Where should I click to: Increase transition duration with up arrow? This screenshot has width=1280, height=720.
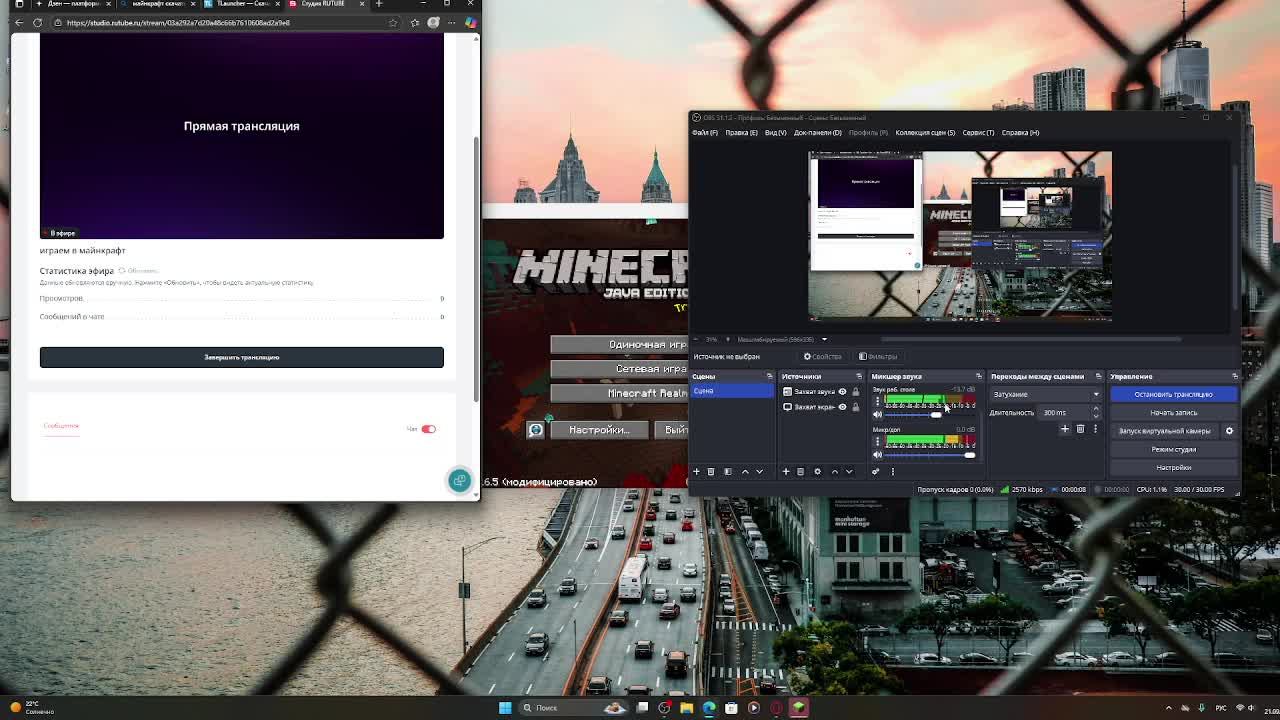tap(1095, 409)
